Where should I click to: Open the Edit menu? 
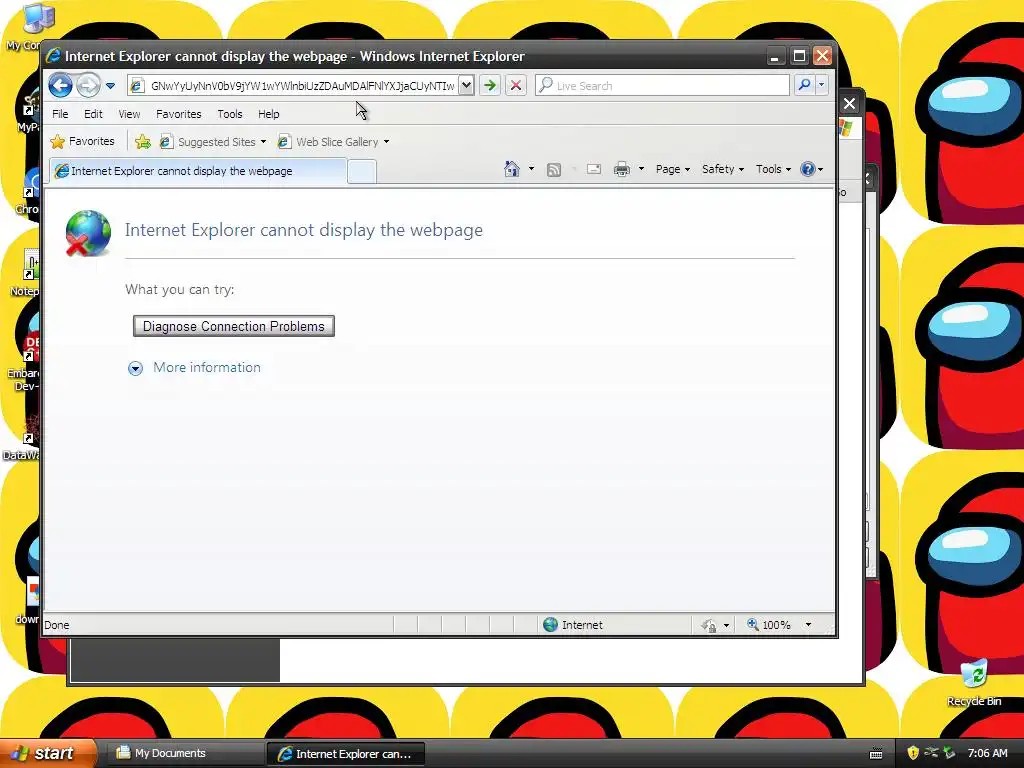(x=93, y=114)
